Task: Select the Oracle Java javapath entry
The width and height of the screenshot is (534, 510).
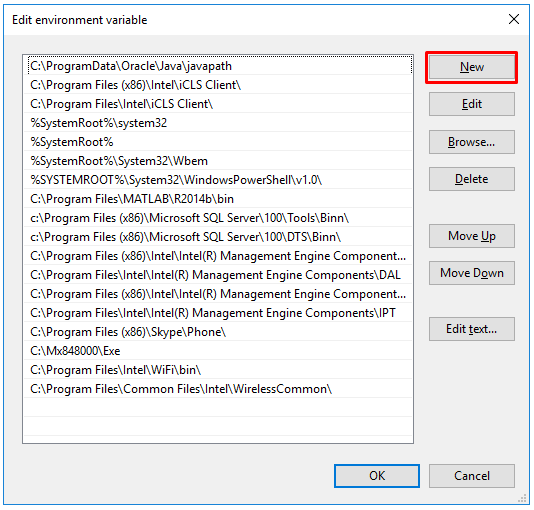Action: (x=218, y=66)
